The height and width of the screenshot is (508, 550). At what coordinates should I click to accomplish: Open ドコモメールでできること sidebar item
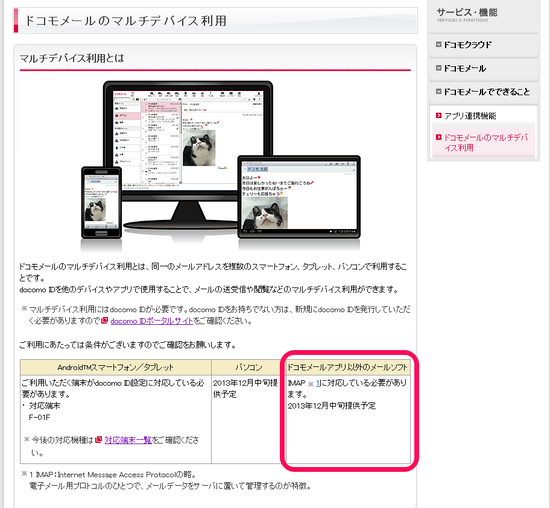tap(483, 92)
